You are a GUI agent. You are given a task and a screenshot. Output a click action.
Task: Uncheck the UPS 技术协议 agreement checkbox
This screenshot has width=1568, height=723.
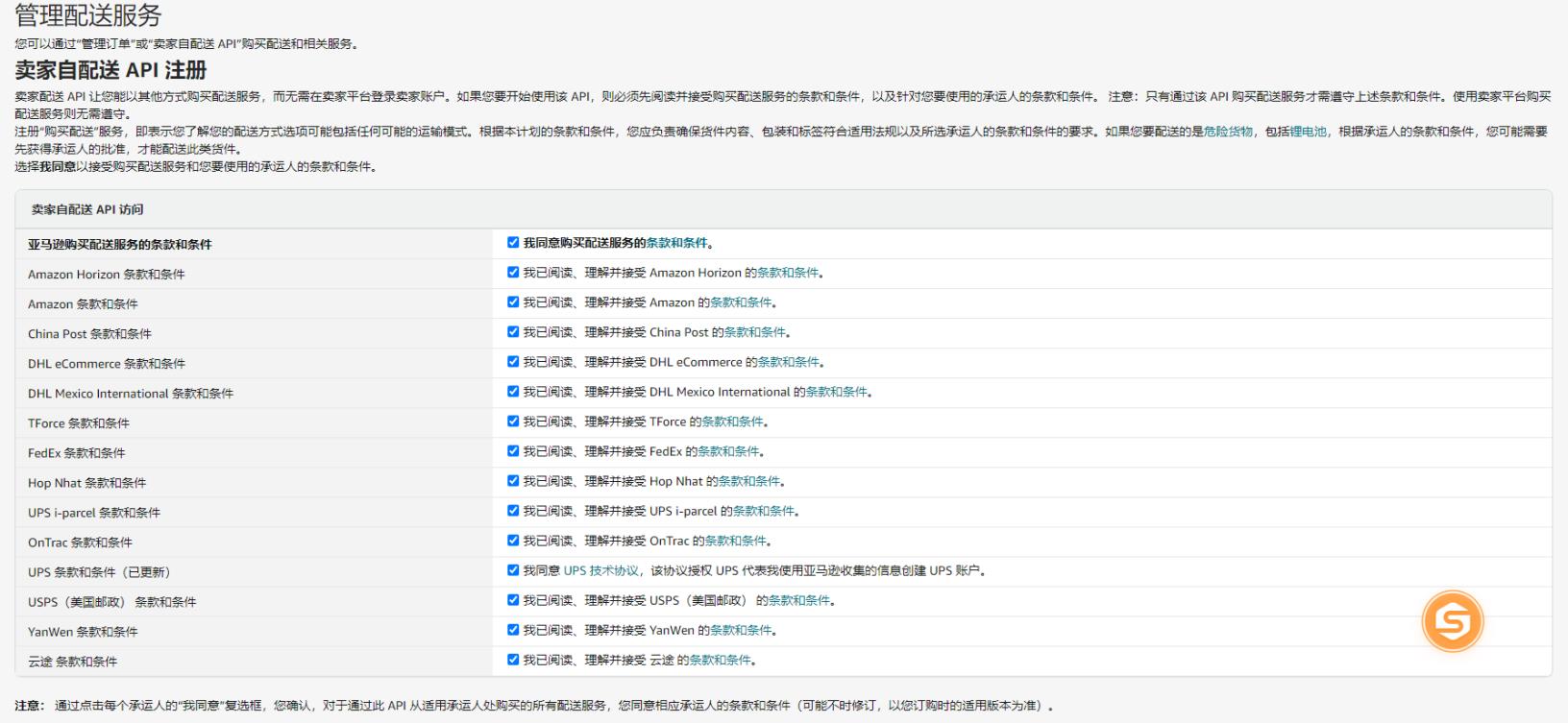tap(513, 570)
